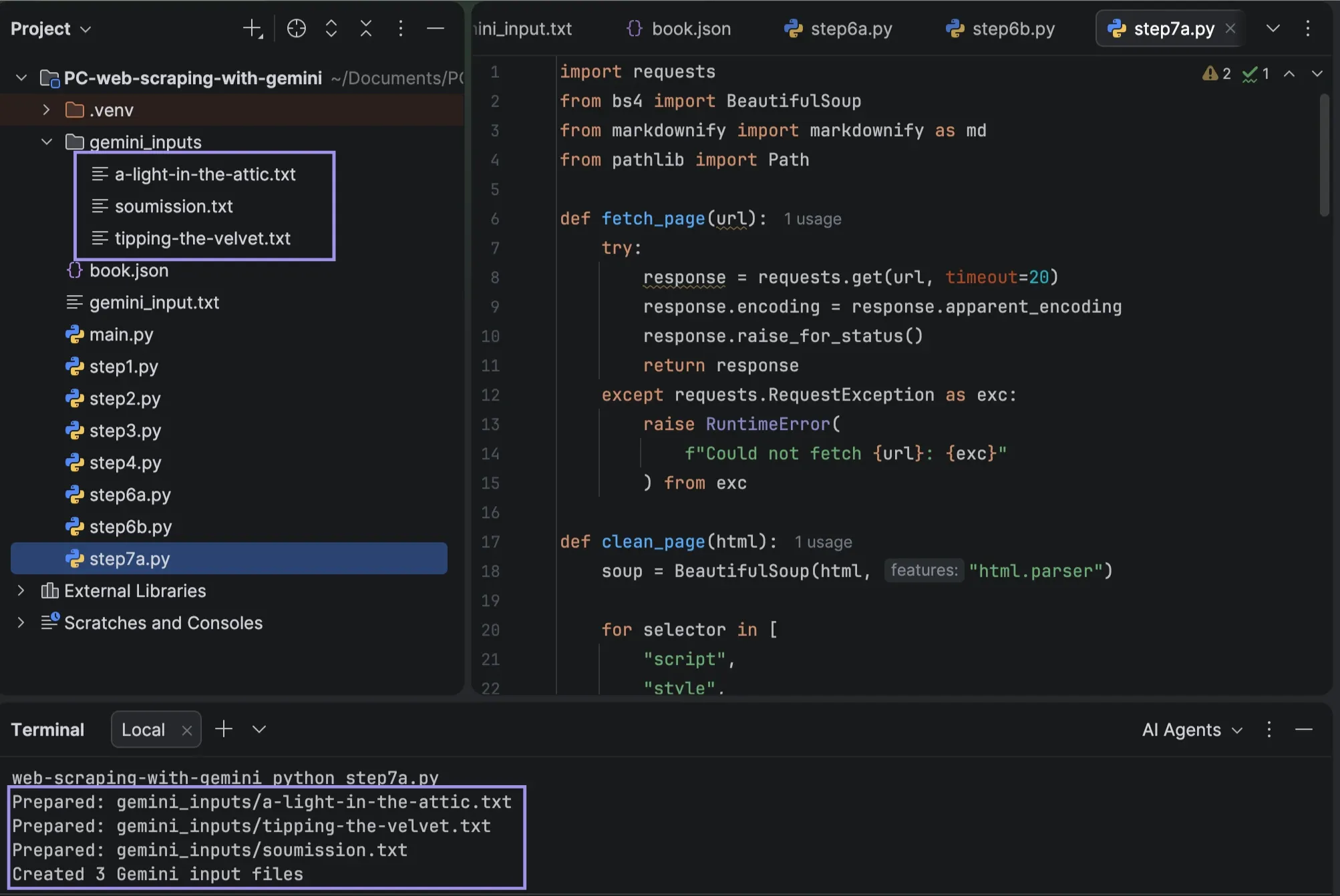
Task: Click the typo checkmark indicator showing 1
Action: coord(1256,73)
